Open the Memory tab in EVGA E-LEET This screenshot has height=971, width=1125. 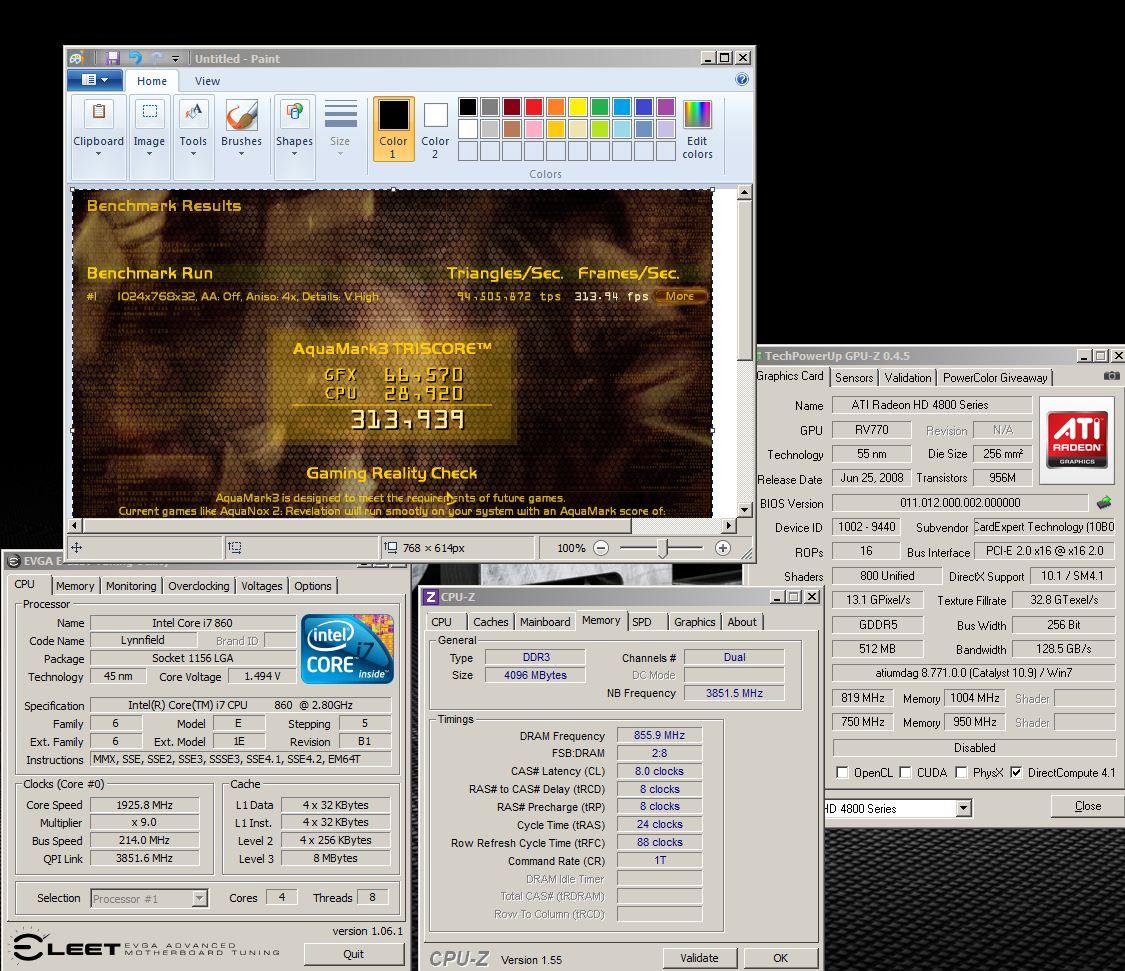point(75,586)
